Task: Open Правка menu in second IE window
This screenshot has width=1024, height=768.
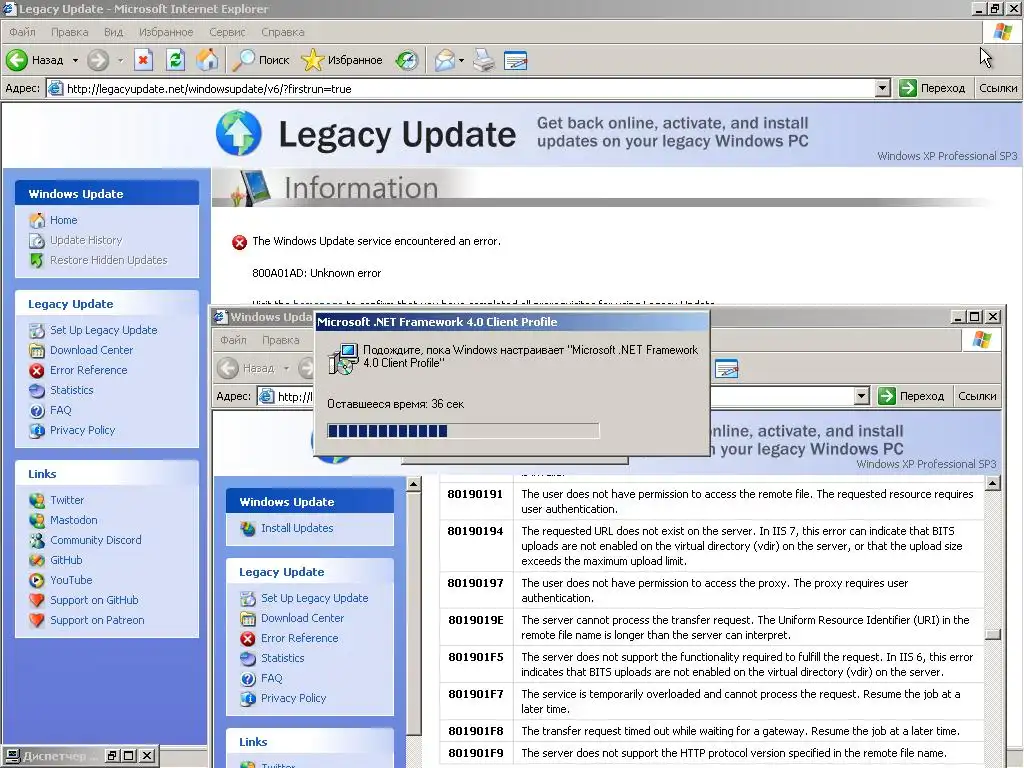Action: [x=281, y=340]
